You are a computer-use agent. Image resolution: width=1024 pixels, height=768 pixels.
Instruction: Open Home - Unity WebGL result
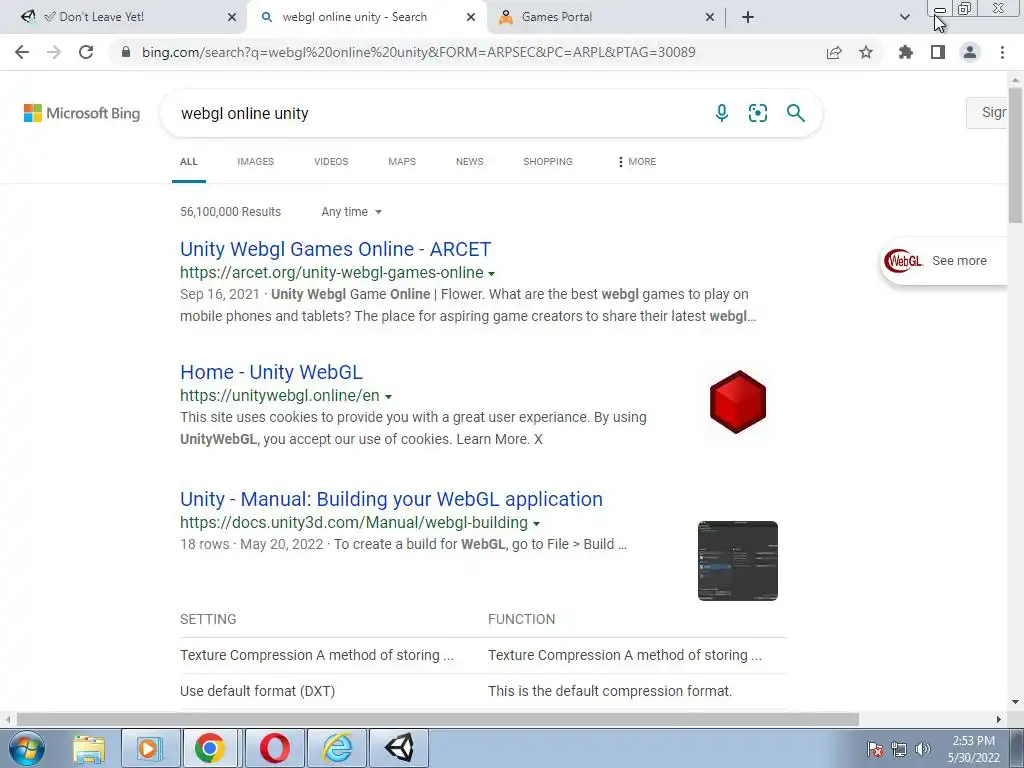tap(271, 372)
